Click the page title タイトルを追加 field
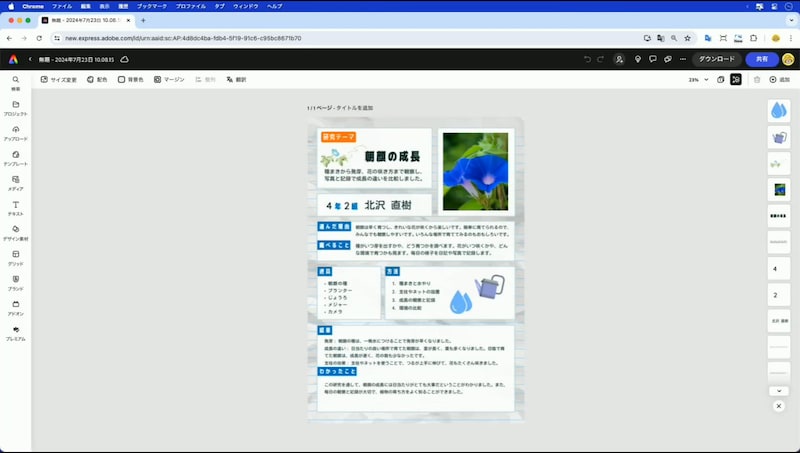 [x=354, y=108]
